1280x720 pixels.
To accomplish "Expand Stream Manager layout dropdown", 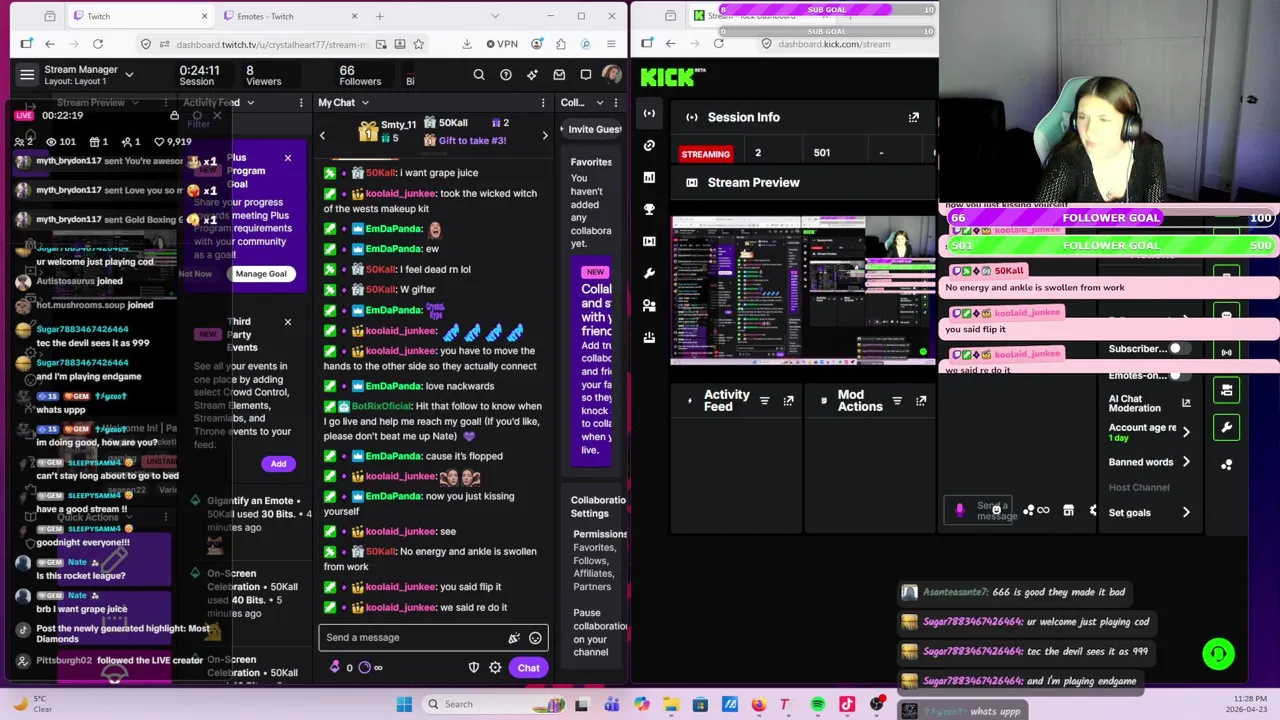I will (x=129, y=75).
